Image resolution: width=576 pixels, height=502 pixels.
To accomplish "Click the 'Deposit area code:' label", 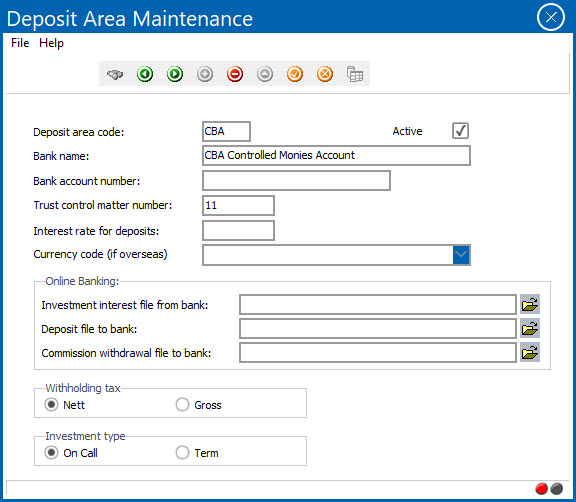I will click(79, 132).
